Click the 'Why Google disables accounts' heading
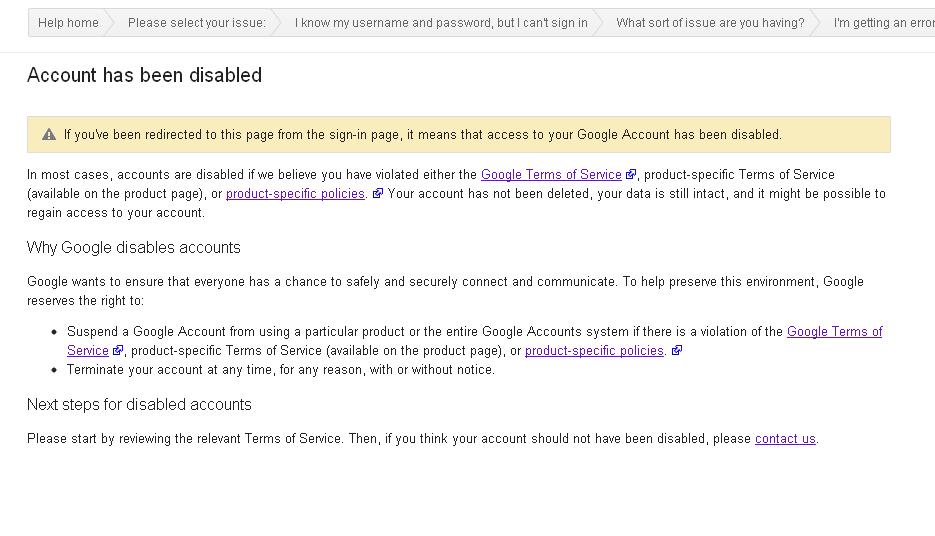Screen dimensions: 935x536 coord(134,248)
